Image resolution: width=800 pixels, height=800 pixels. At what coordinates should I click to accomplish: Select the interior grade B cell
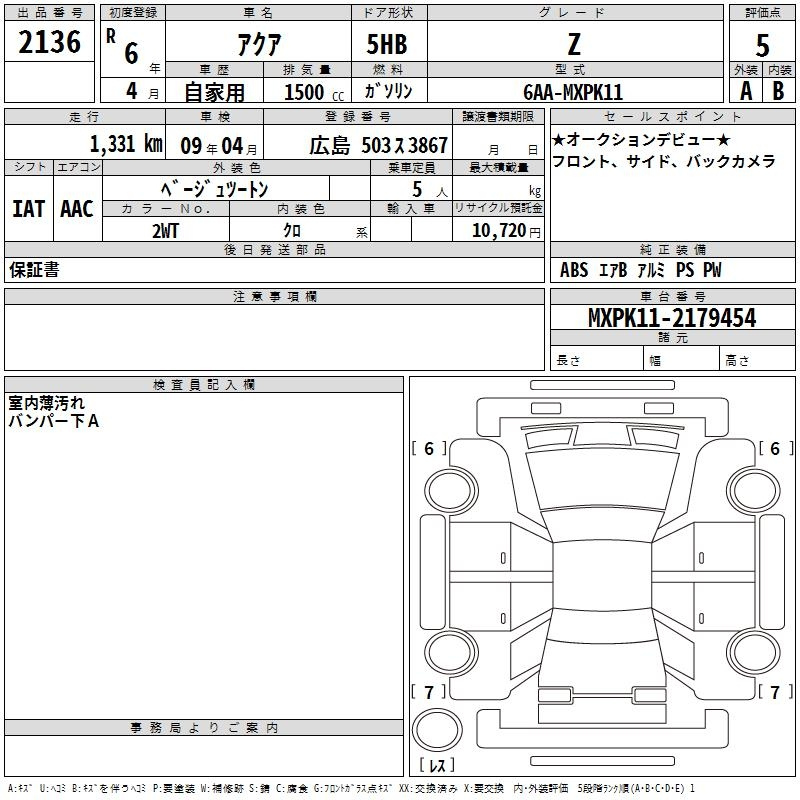coord(779,90)
